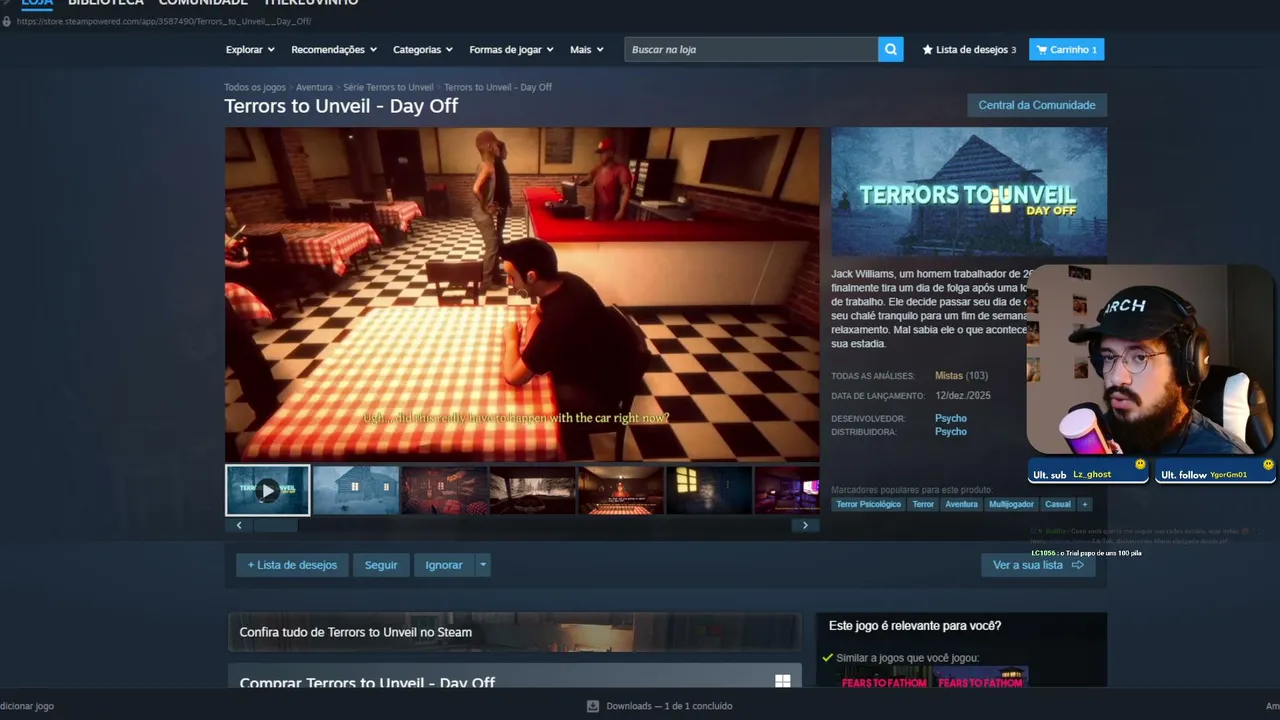The image size is (1280, 720).
Task: Open the BIBLIOTECA tab
Action: click(106, 3)
